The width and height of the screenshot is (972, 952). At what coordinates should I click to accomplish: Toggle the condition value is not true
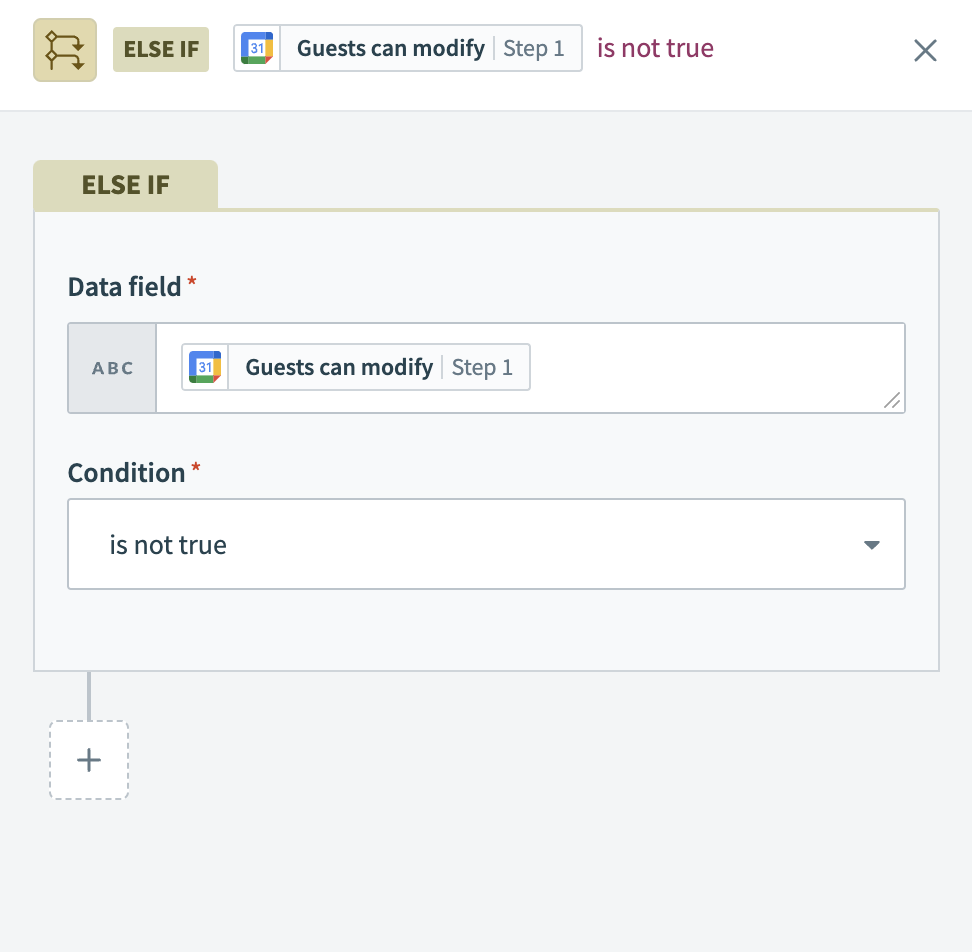coord(170,544)
